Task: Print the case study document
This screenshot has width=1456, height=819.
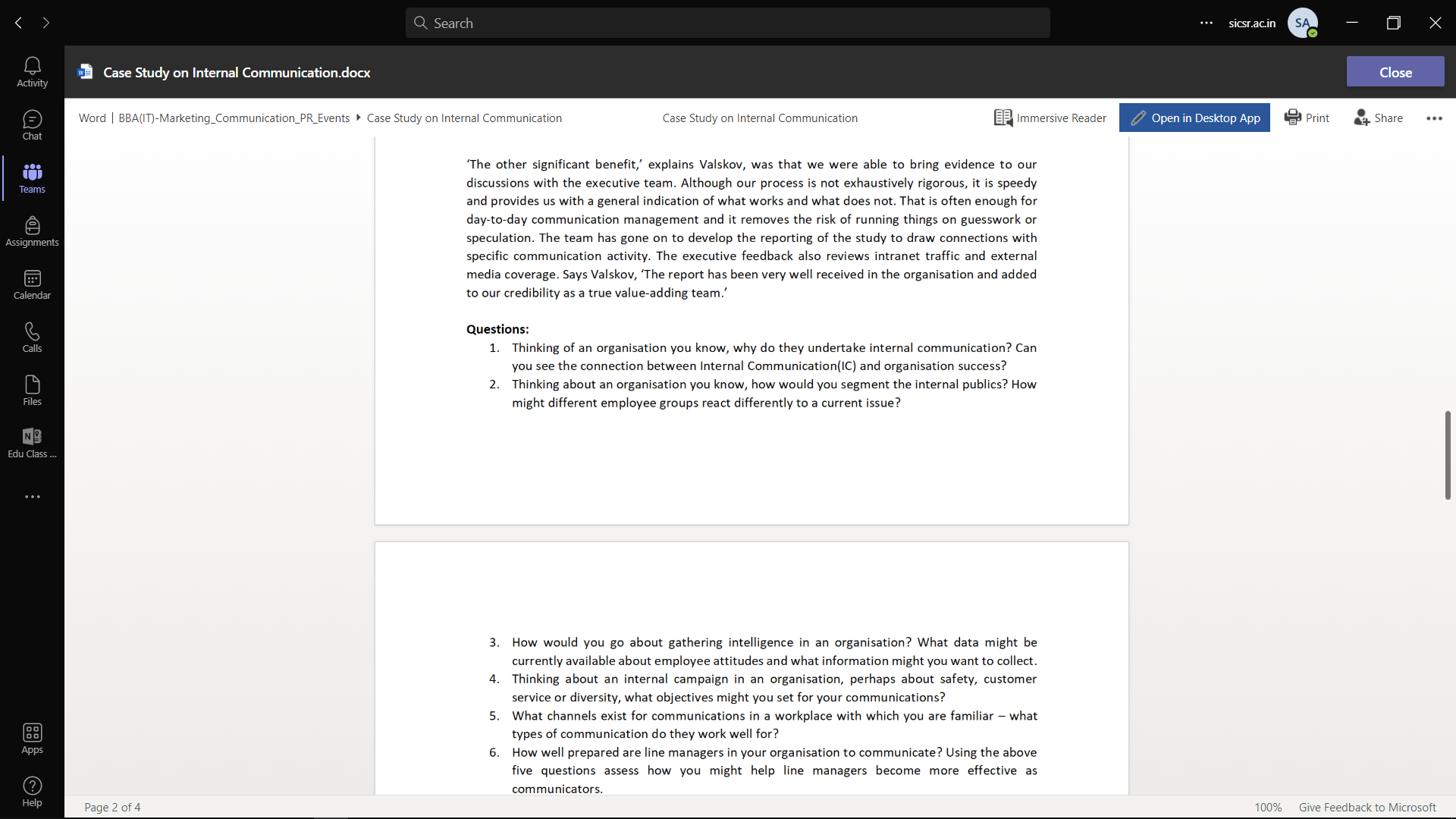Action: (x=1307, y=118)
